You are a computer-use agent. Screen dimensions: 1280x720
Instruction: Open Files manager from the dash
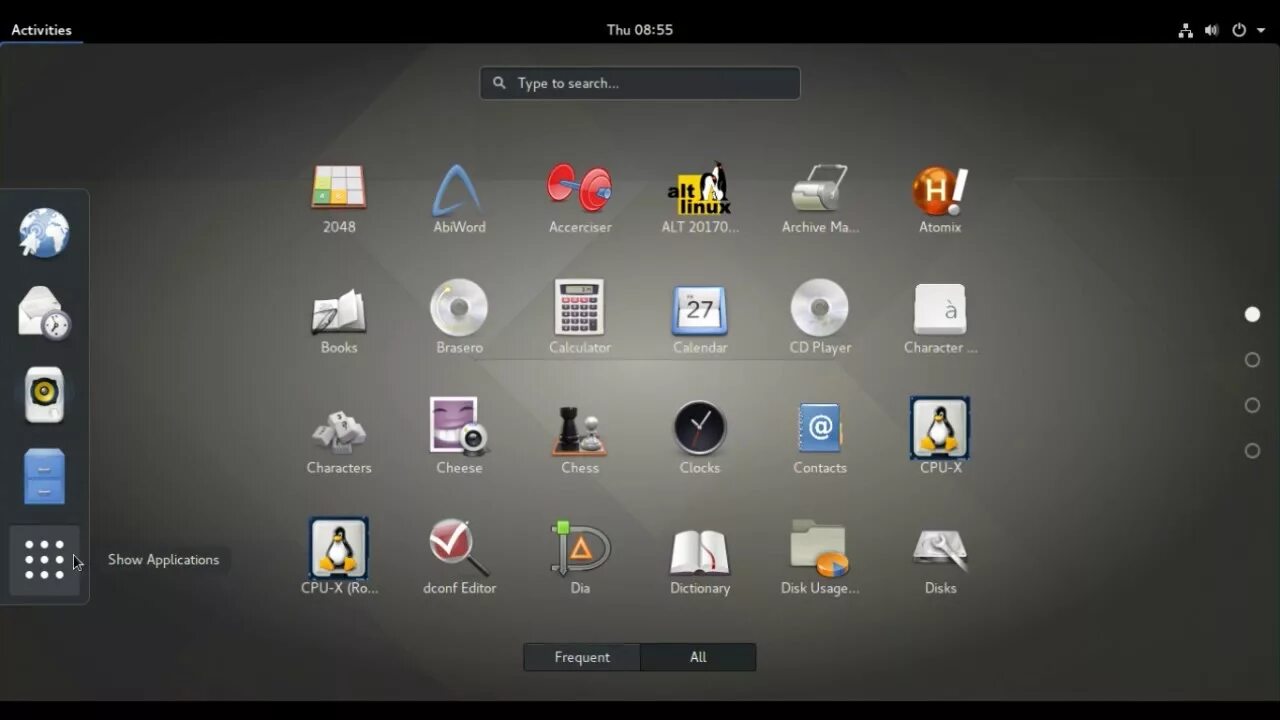click(44, 476)
